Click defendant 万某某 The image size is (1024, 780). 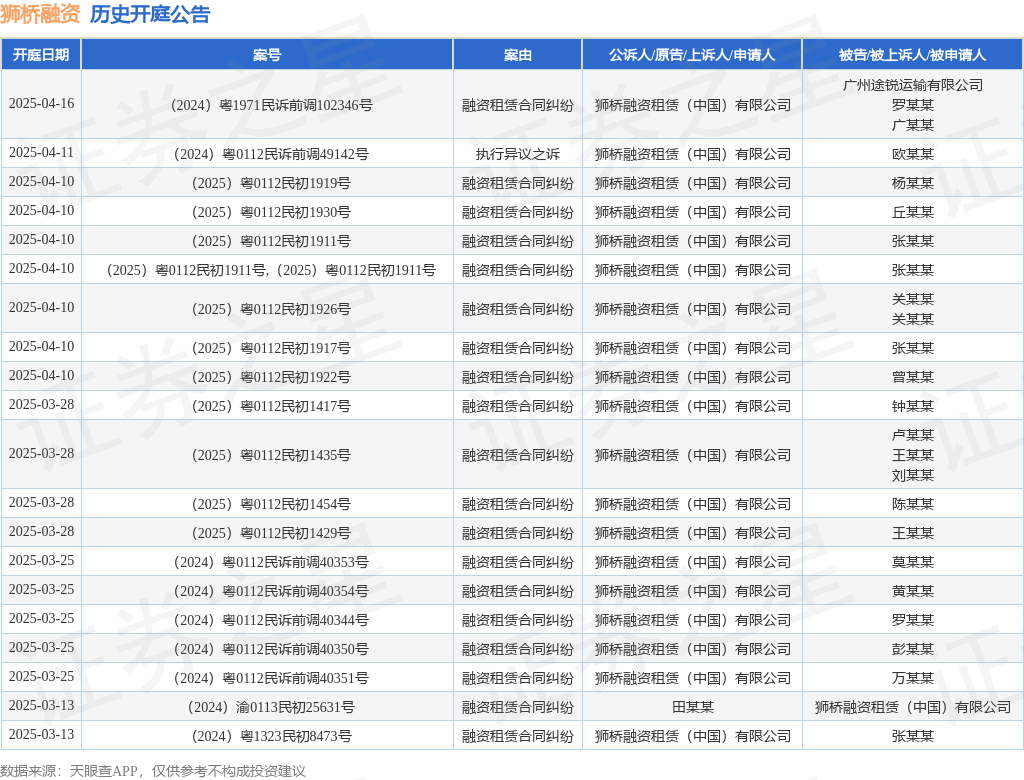point(913,678)
